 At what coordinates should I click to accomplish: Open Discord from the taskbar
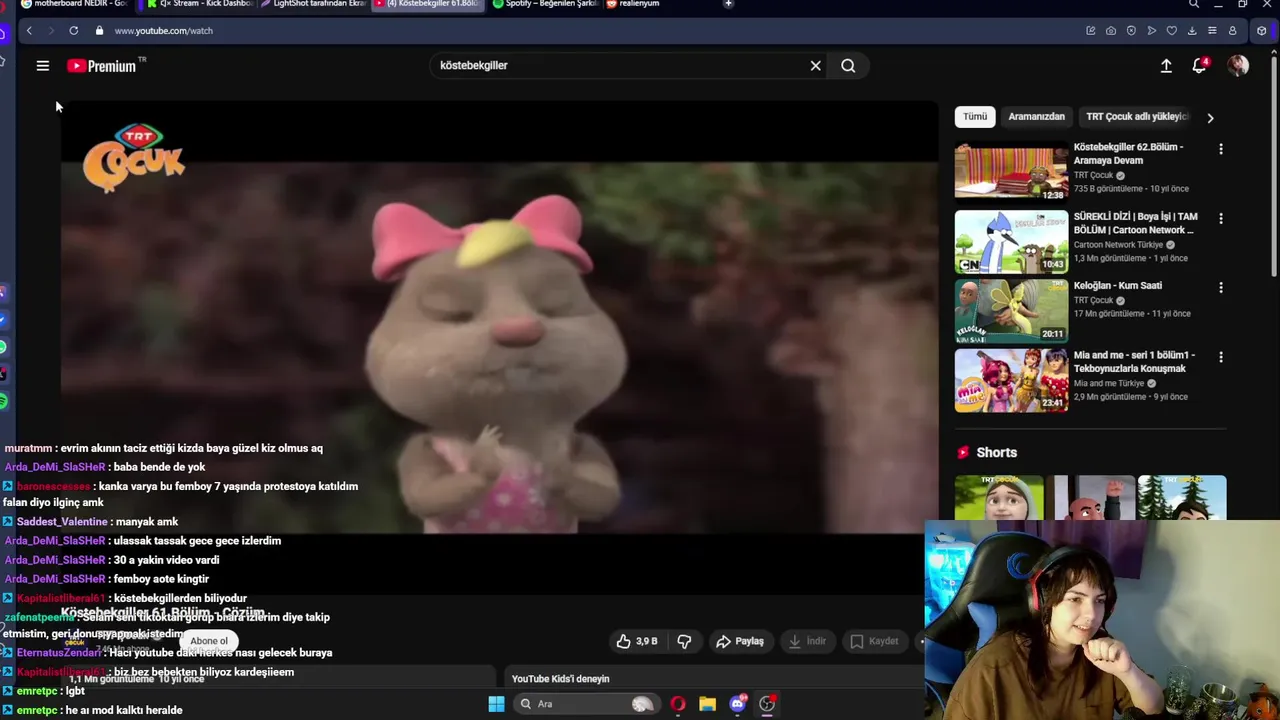(738, 704)
